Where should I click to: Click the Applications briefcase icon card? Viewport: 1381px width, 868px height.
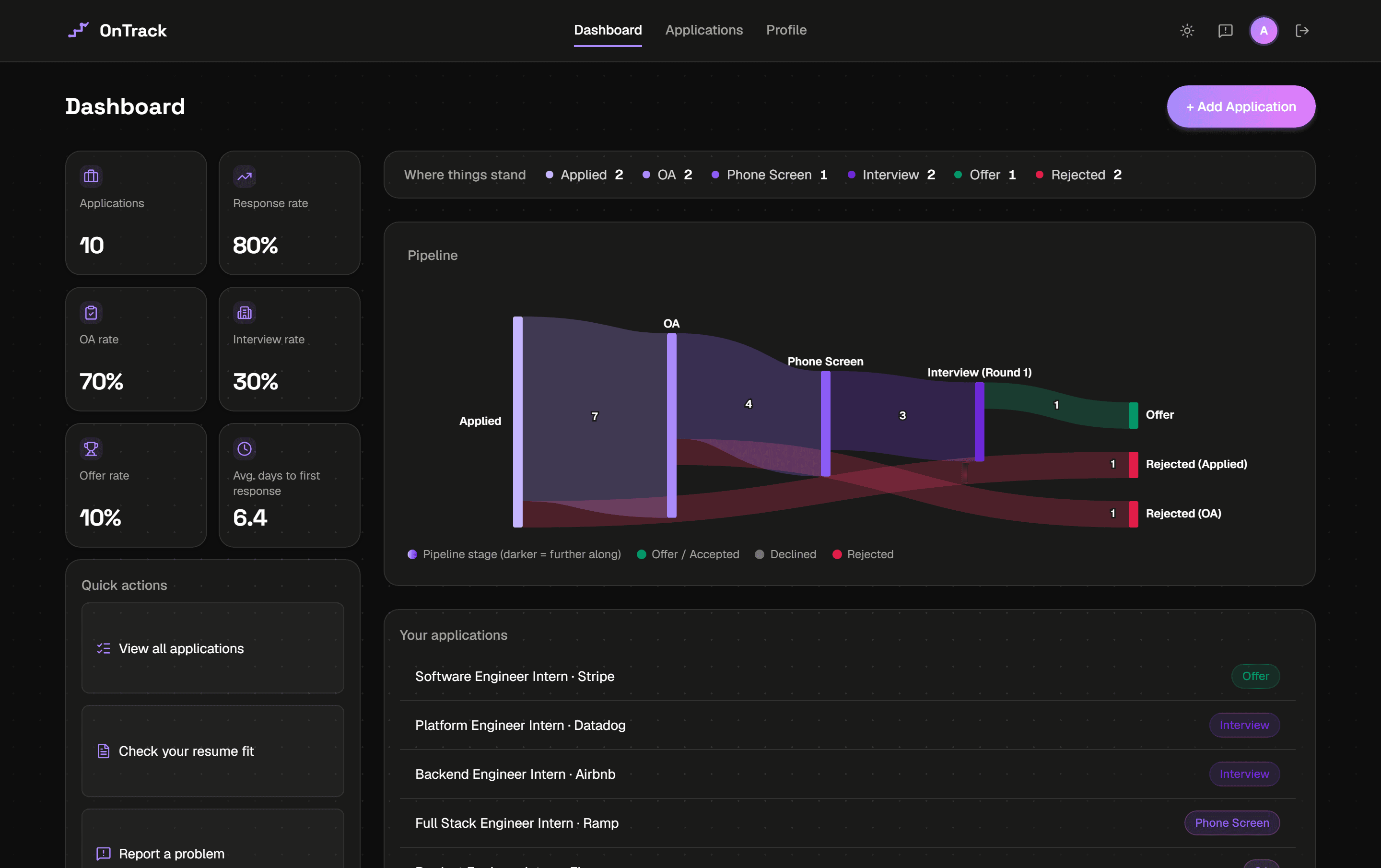click(x=91, y=176)
